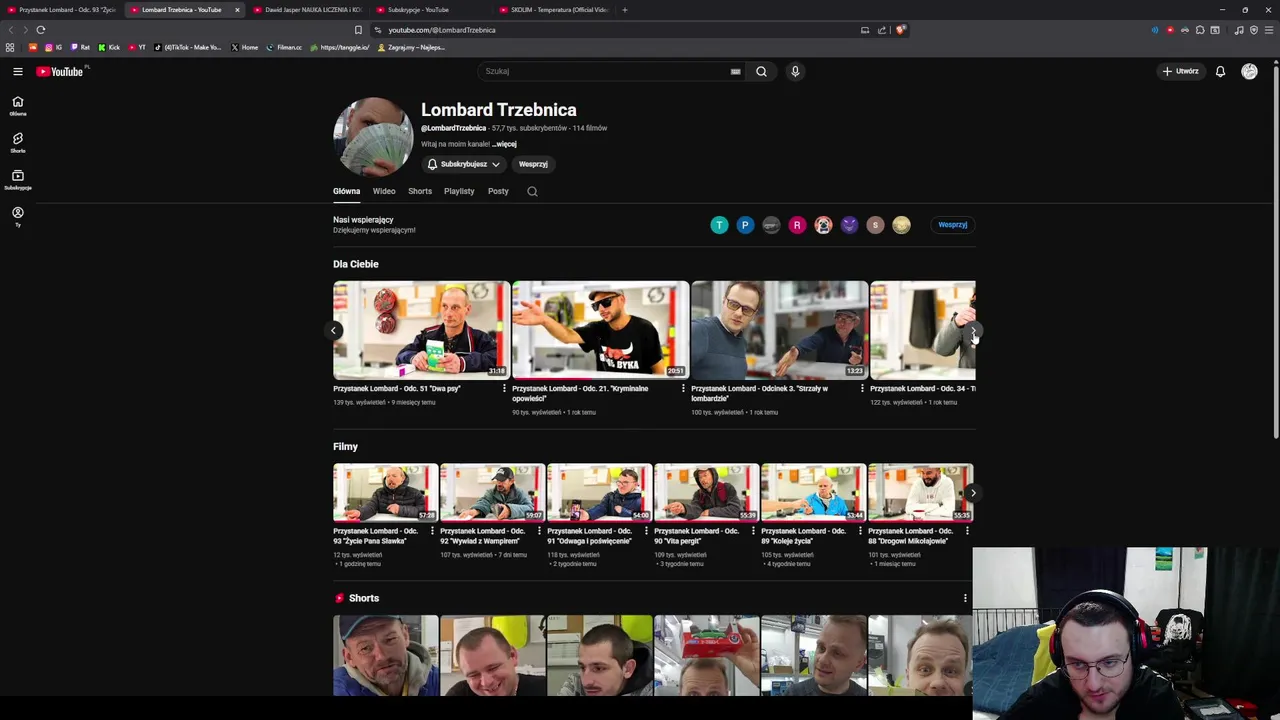Open Odc. 90 "Vita pergit" title

pyautogui.click(x=696, y=536)
